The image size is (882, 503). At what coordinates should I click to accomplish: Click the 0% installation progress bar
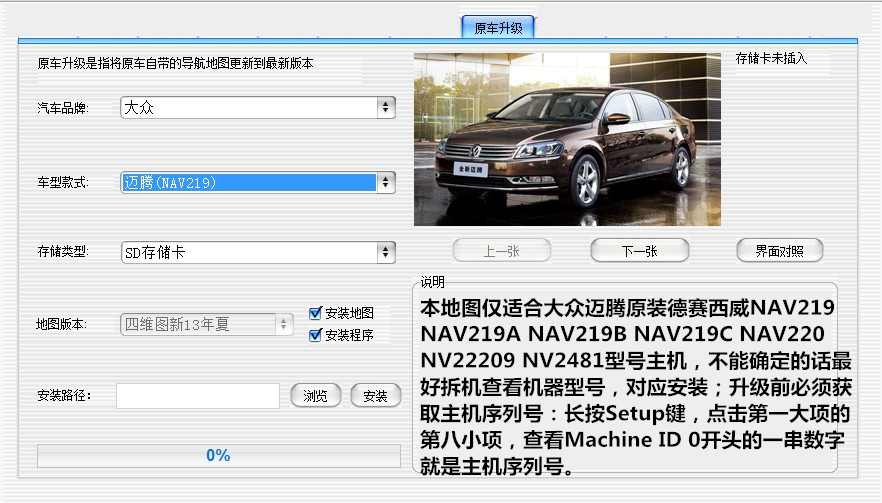click(219, 456)
